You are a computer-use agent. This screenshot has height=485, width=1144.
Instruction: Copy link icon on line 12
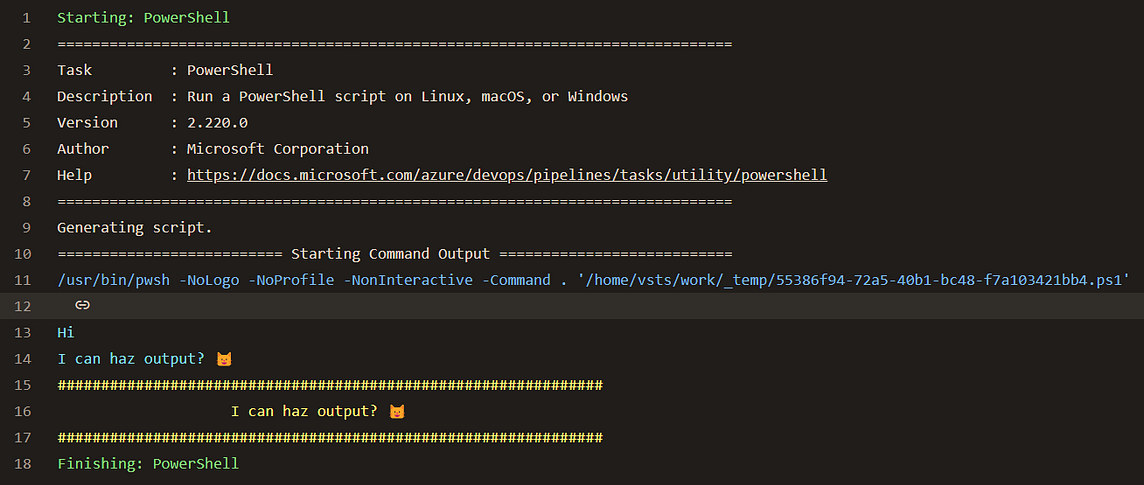(82, 306)
